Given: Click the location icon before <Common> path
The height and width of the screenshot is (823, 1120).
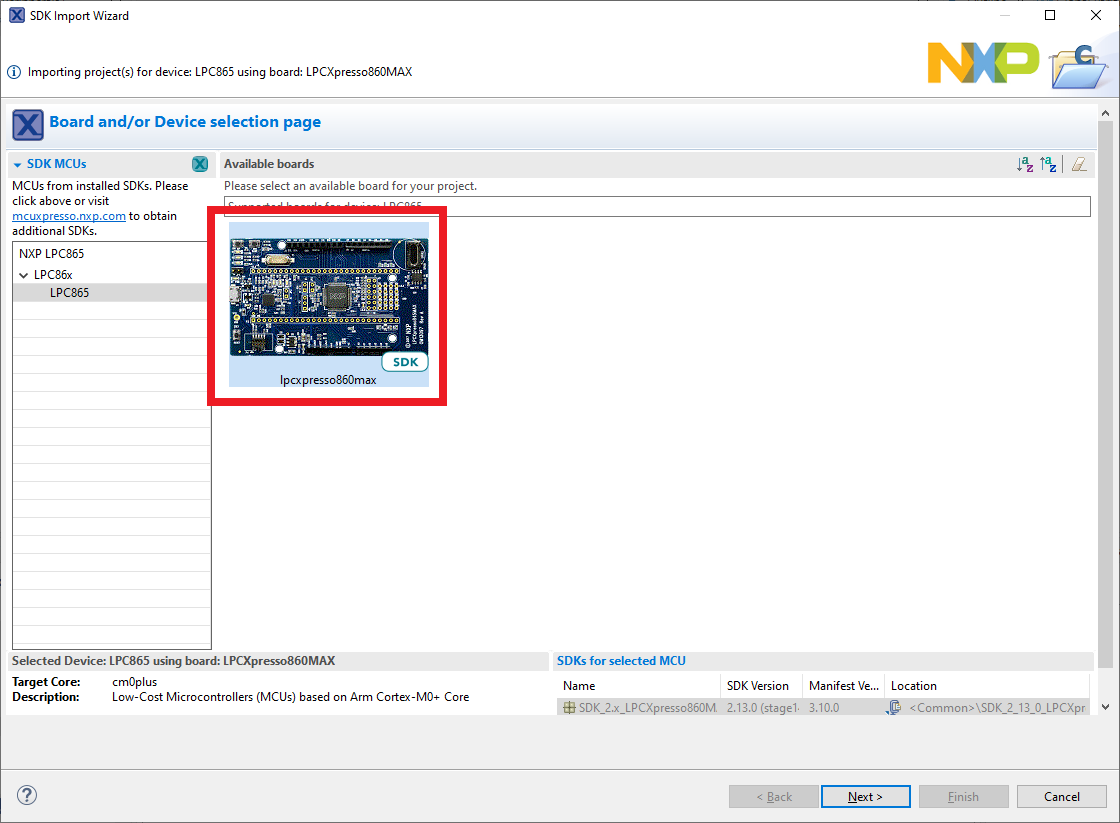Looking at the screenshot, I should tap(896, 708).
